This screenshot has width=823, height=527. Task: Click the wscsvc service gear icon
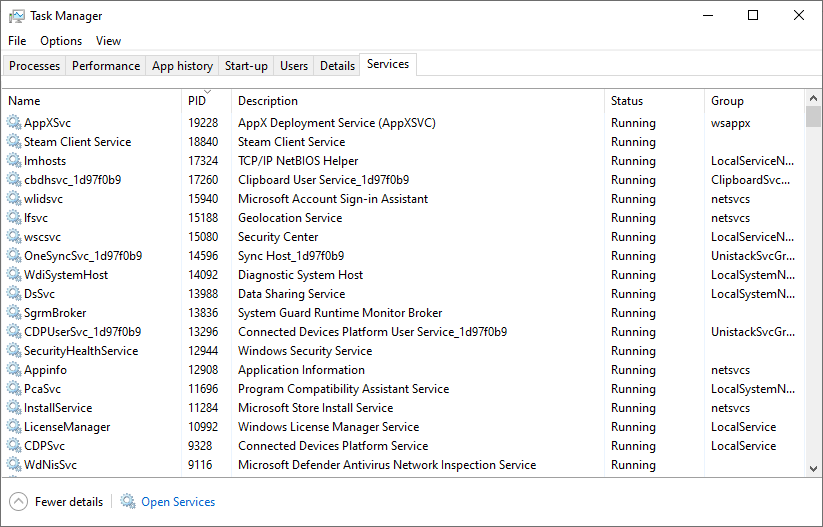14,237
